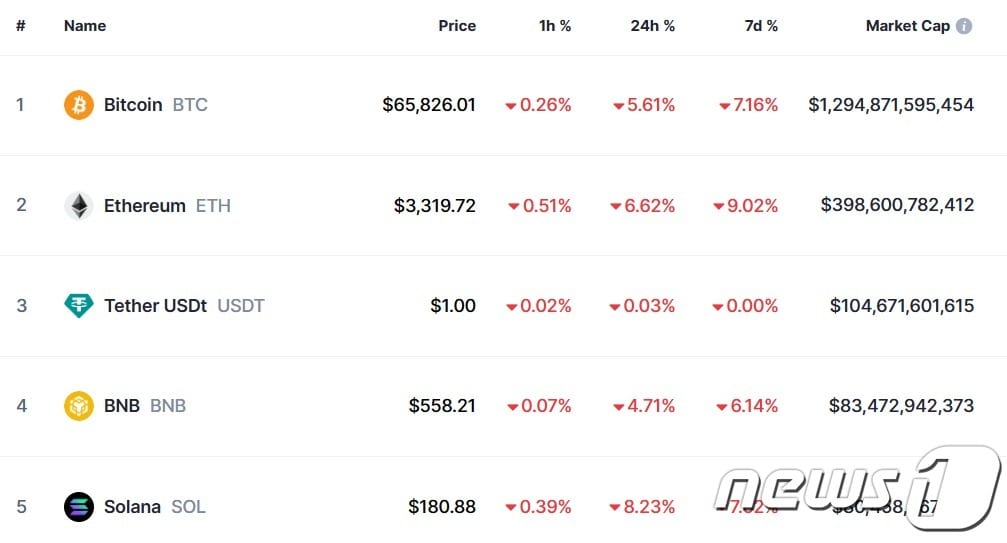The height and width of the screenshot is (543, 1007).
Task: Sort the table by Name column
Action: pos(85,26)
